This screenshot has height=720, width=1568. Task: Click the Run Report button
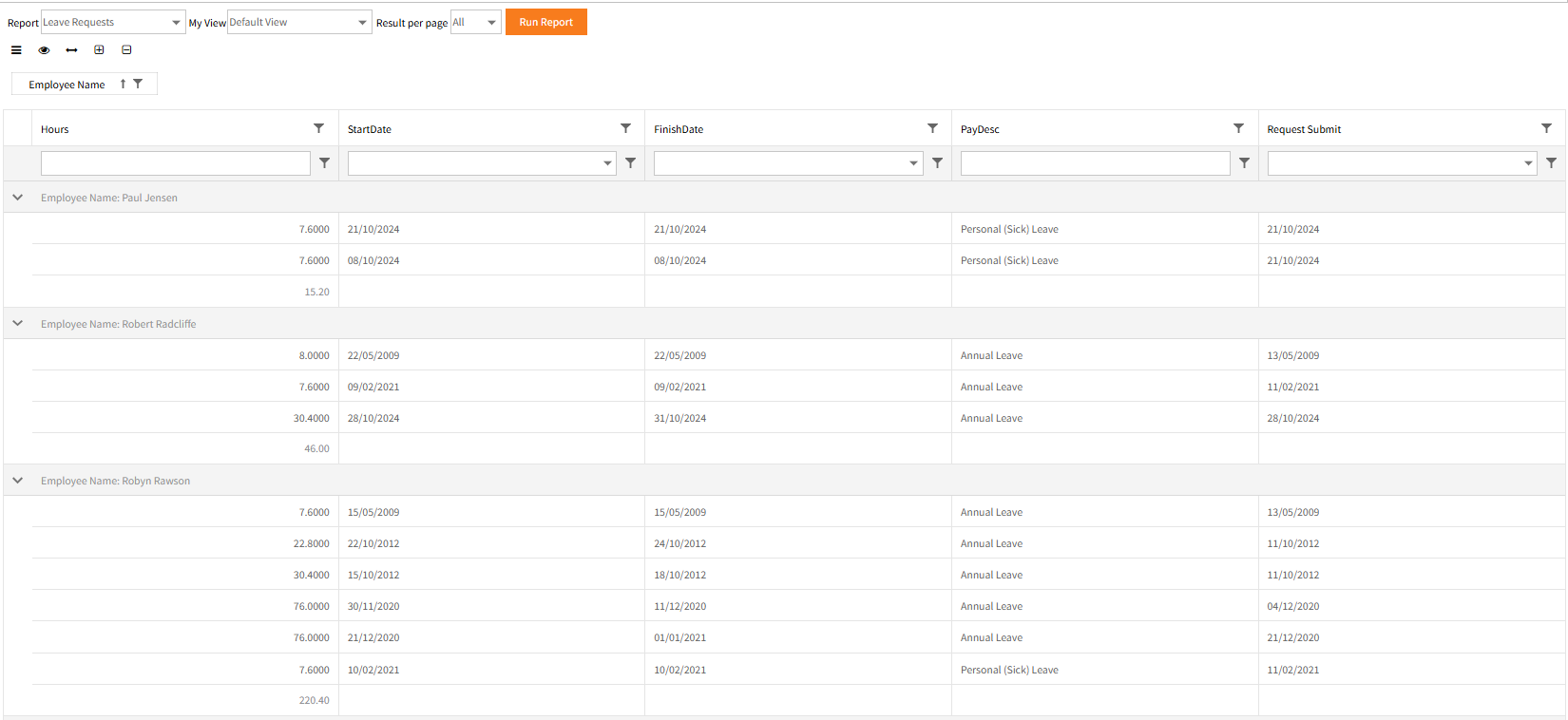(546, 22)
